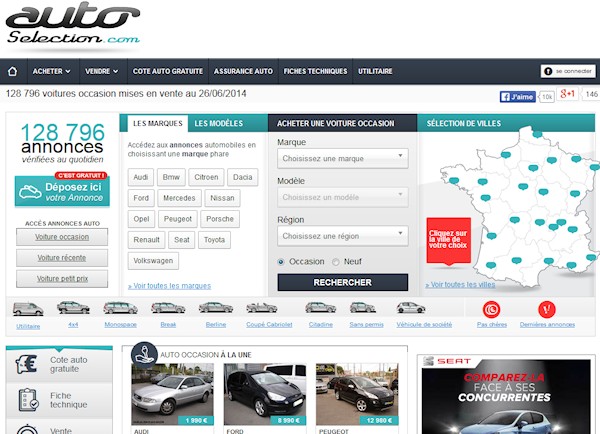This screenshot has height=434, width=600.
Task: Select the Véhicule de société car icon
Action: (x=411, y=307)
